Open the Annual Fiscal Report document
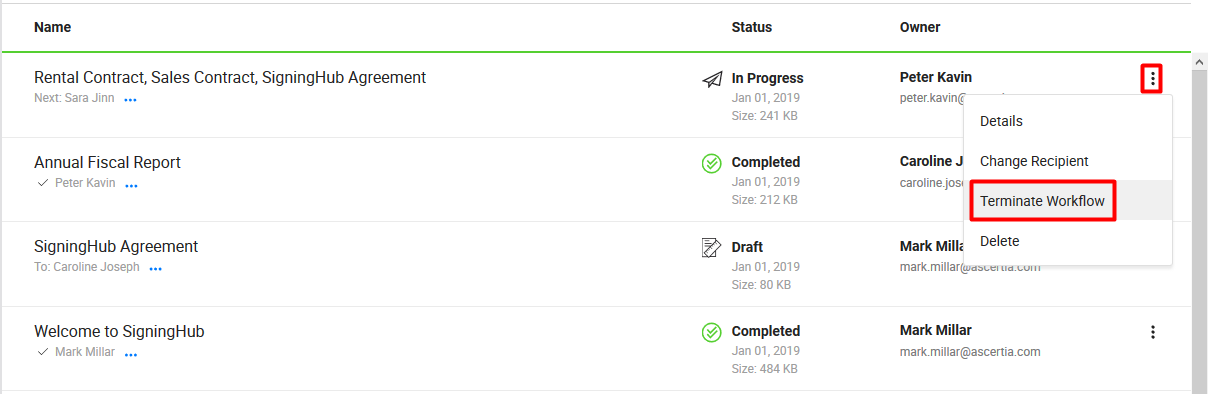This screenshot has width=1208, height=394. pos(107,162)
